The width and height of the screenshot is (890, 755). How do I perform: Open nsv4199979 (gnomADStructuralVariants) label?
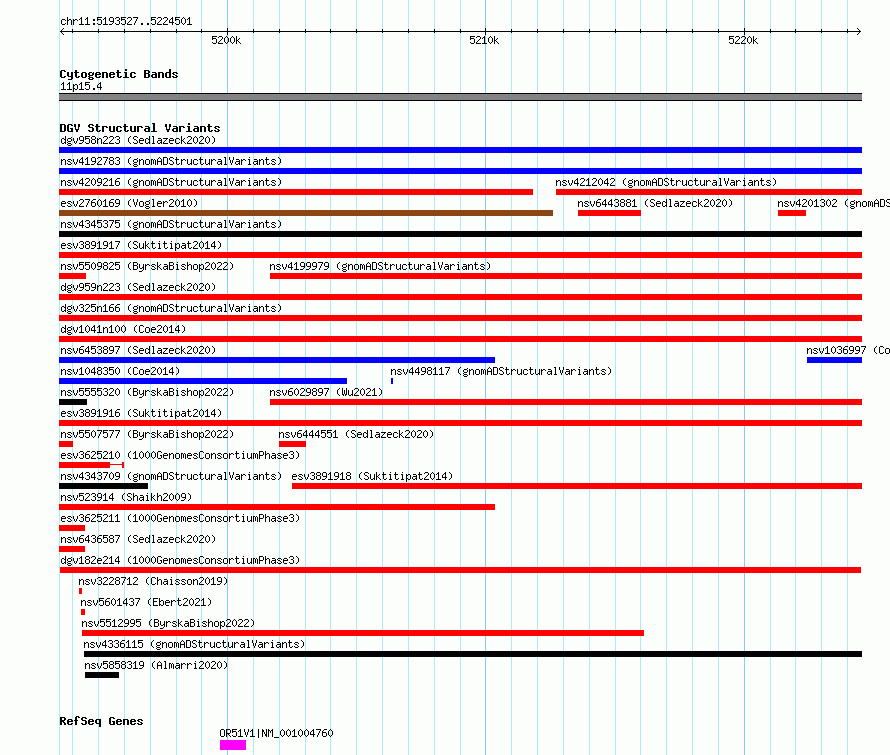tap(380, 266)
